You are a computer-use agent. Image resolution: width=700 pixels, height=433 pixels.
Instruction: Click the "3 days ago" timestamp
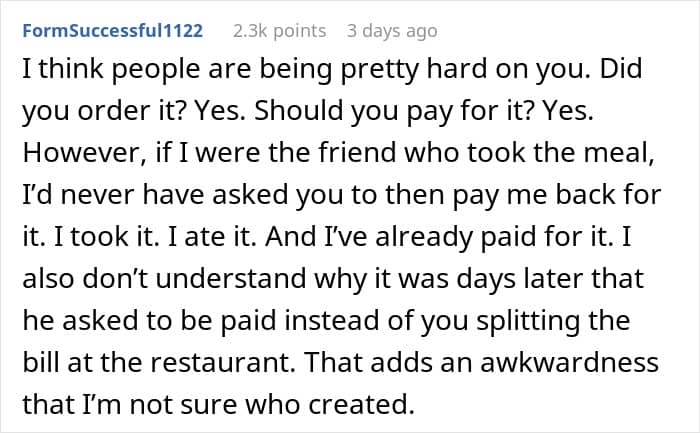(x=391, y=31)
